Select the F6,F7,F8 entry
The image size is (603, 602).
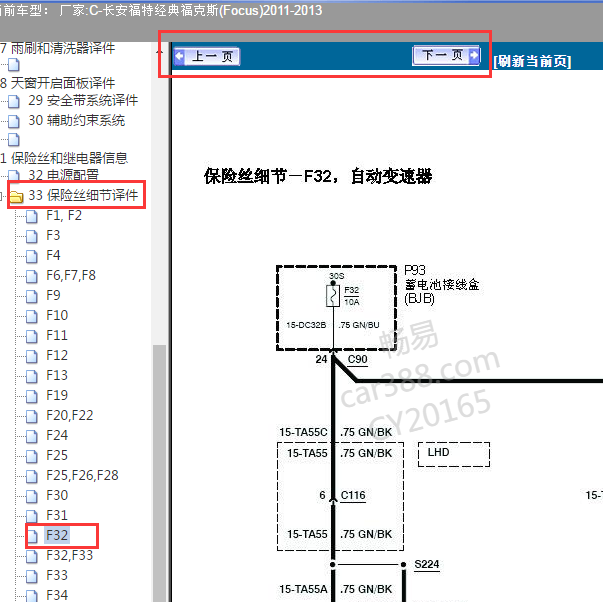(71, 275)
